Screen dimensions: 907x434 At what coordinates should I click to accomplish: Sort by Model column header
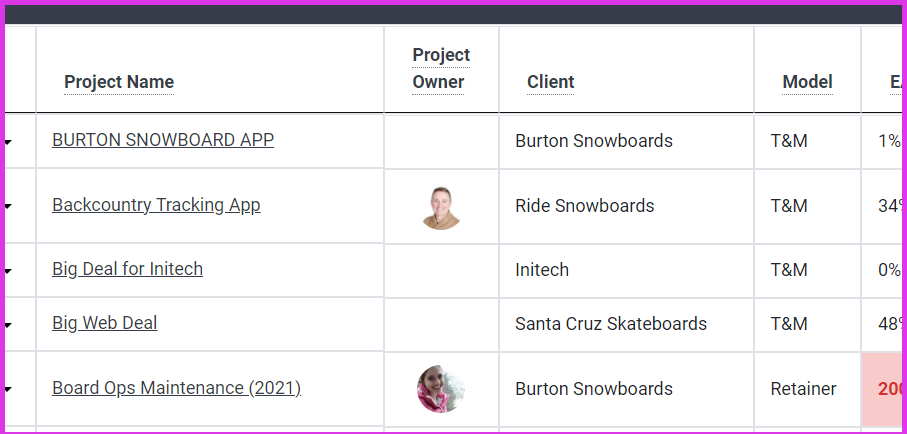coord(808,82)
